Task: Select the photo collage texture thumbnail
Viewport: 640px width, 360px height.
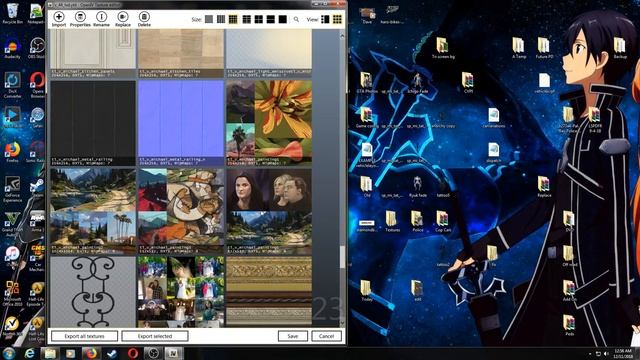Action: (x=181, y=291)
